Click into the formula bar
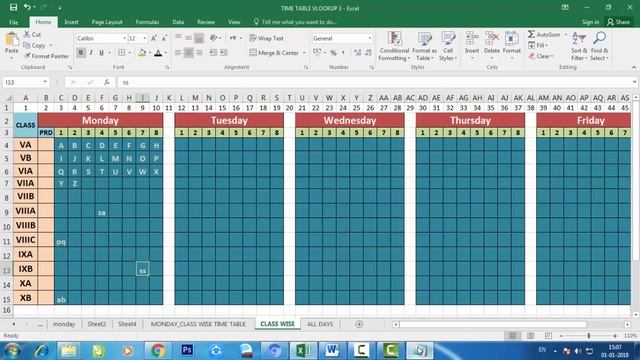The height and width of the screenshot is (360, 640). (x=376, y=82)
